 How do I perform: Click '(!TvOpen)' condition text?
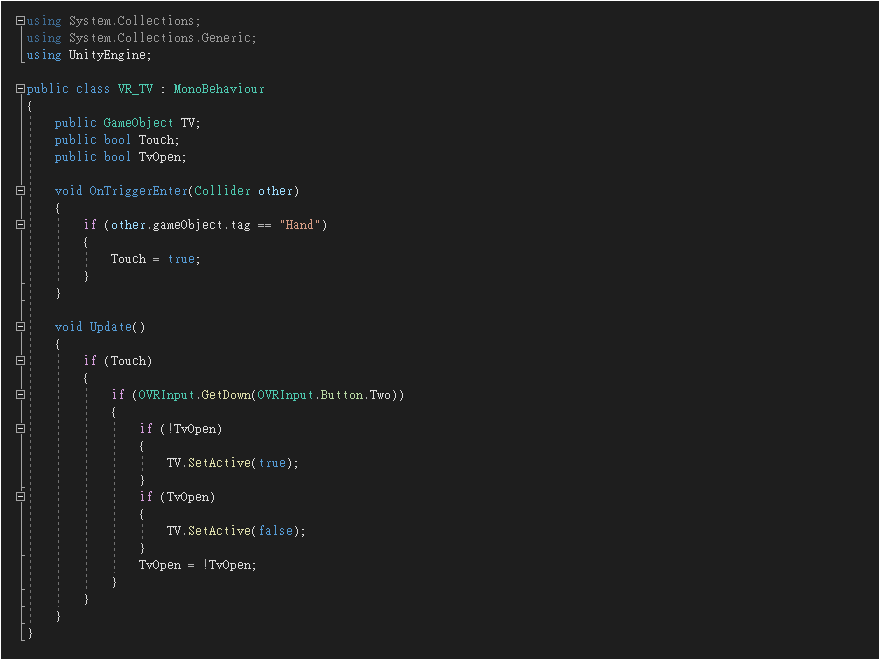click(191, 429)
